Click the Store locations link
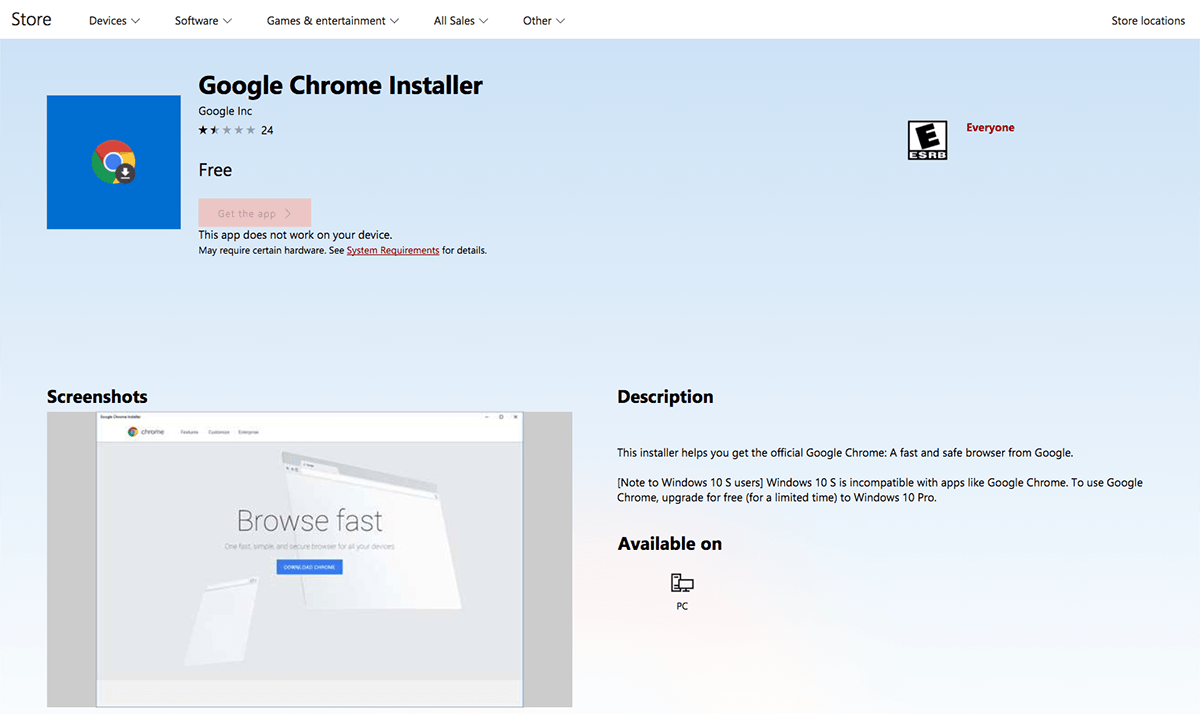 (1147, 19)
